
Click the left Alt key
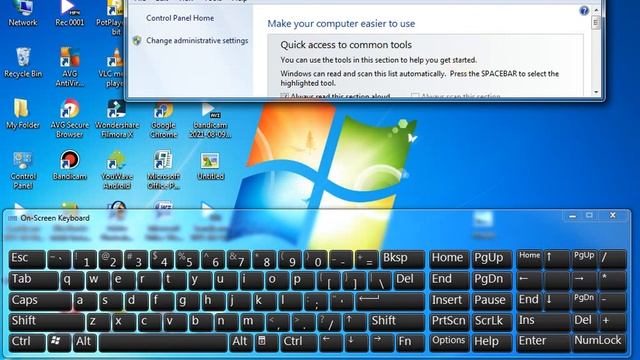point(84,342)
